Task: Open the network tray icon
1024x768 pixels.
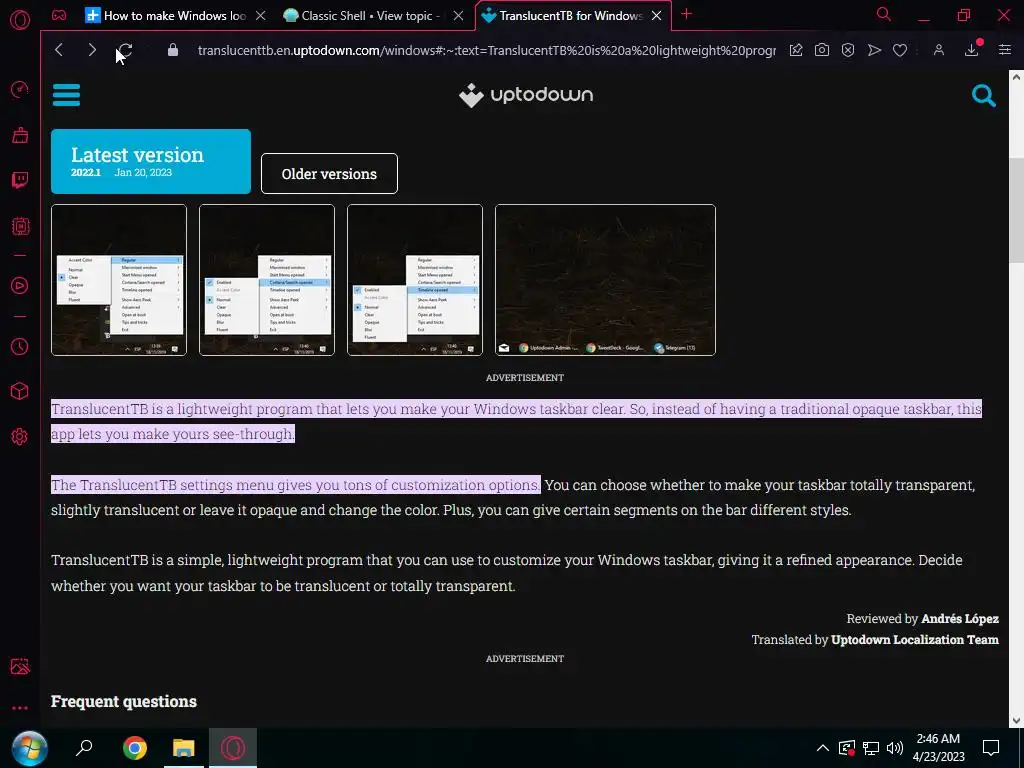Action: 871,748
